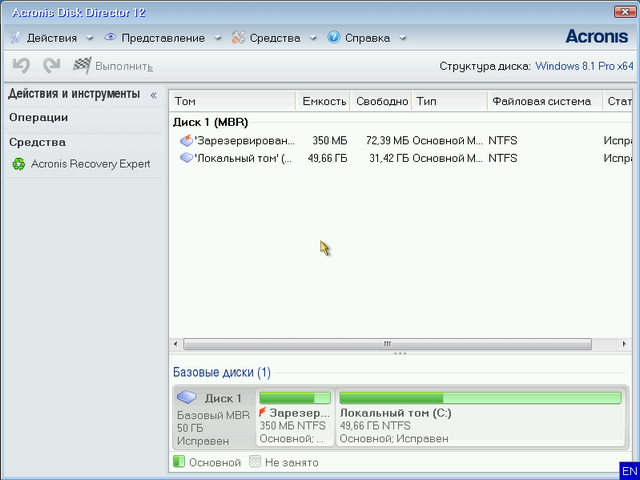The image size is (640, 480).
Task: Click the Диск 1 disk icon in bottom panel
Action: coord(187,397)
